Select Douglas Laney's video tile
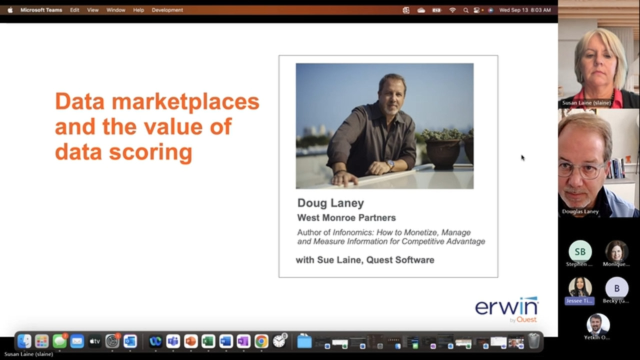This screenshot has height=360, width=640. pyautogui.click(x=599, y=163)
